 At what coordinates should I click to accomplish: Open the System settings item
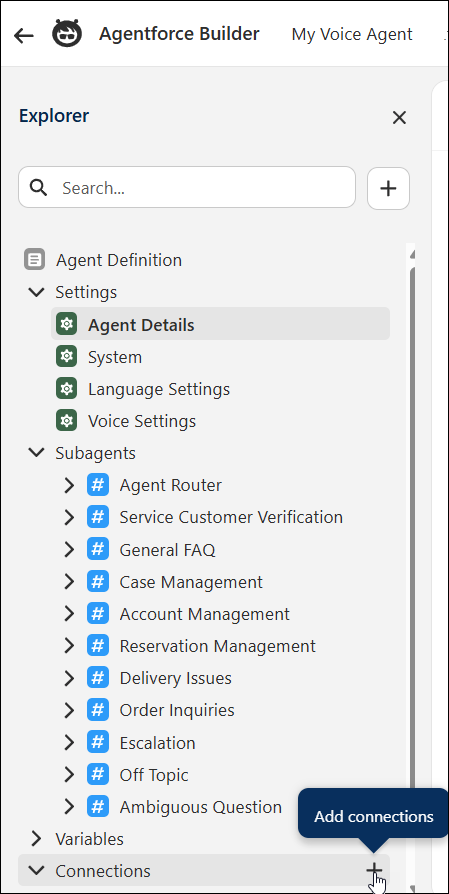pyautogui.click(x=115, y=357)
